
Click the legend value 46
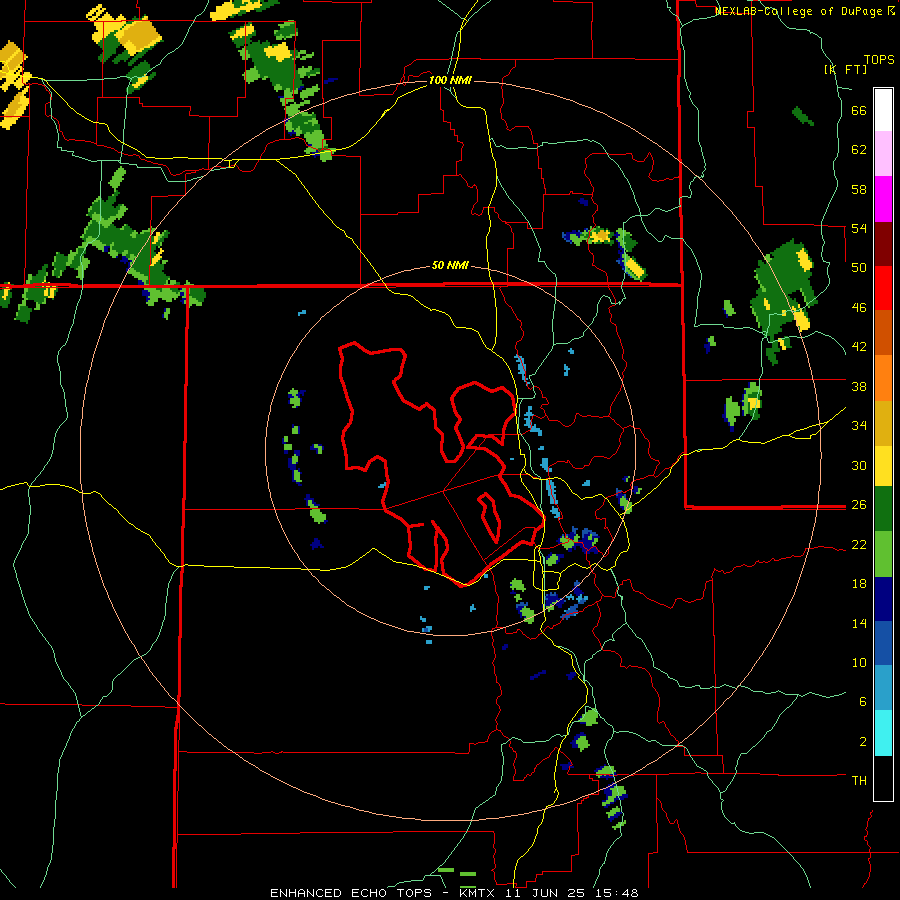859,308
